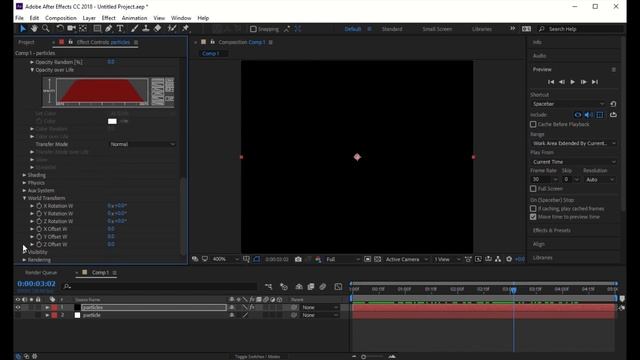Image resolution: width=640 pixels, height=360 pixels.
Task: Open the Effects & Presets panel
Action: point(551,230)
